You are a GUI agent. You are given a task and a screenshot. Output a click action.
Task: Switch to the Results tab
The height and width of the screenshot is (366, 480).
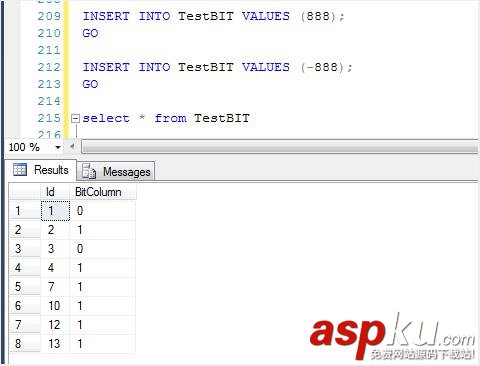point(41,170)
